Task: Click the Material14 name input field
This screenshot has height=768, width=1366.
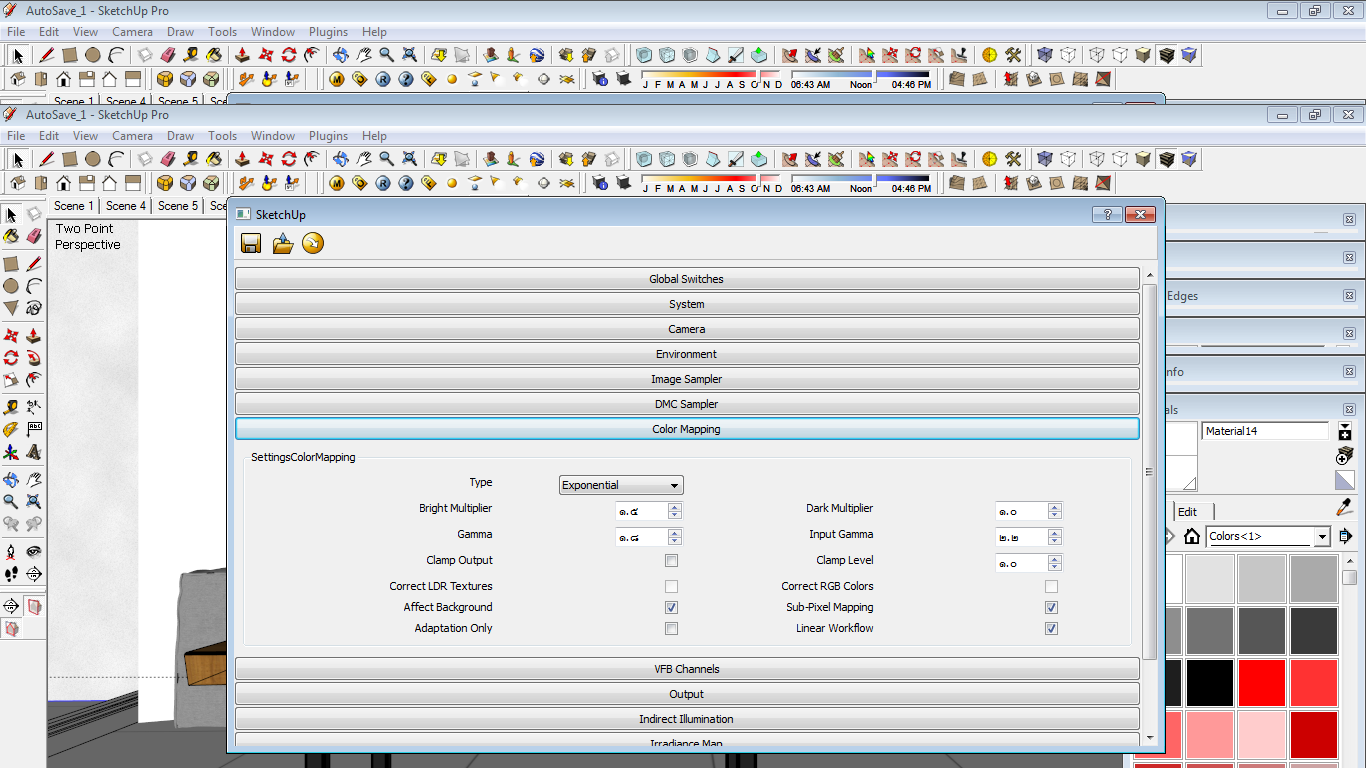Action: click(x=1264, y=431)
